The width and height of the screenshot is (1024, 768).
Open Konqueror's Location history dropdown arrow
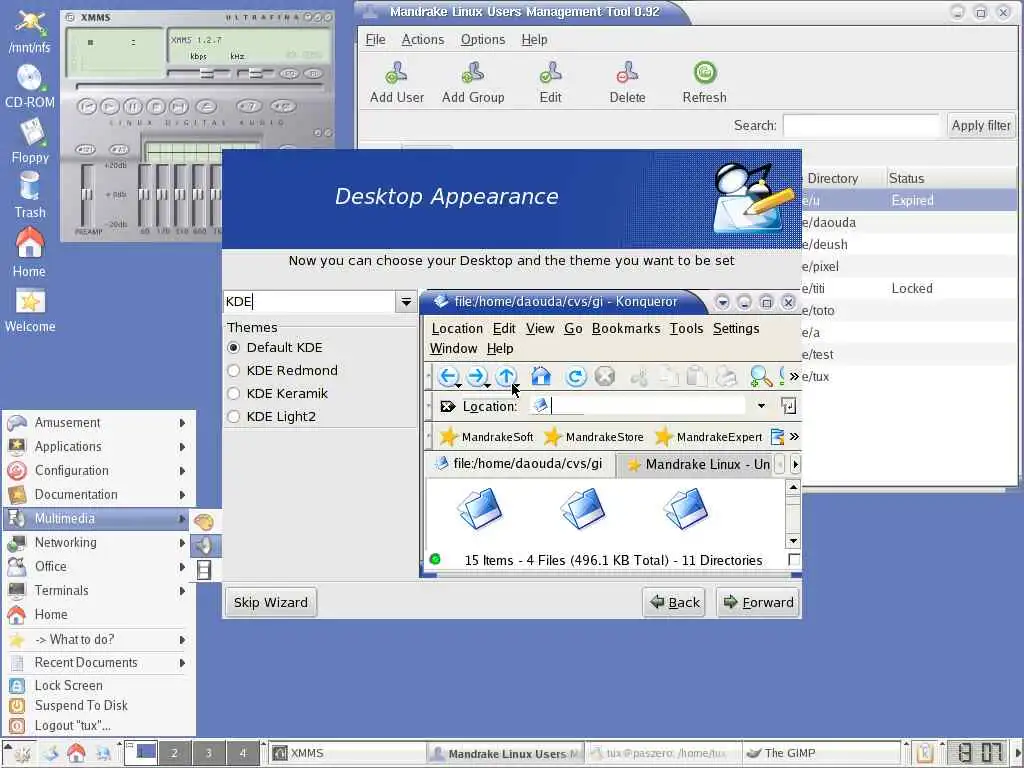(761, 406)
